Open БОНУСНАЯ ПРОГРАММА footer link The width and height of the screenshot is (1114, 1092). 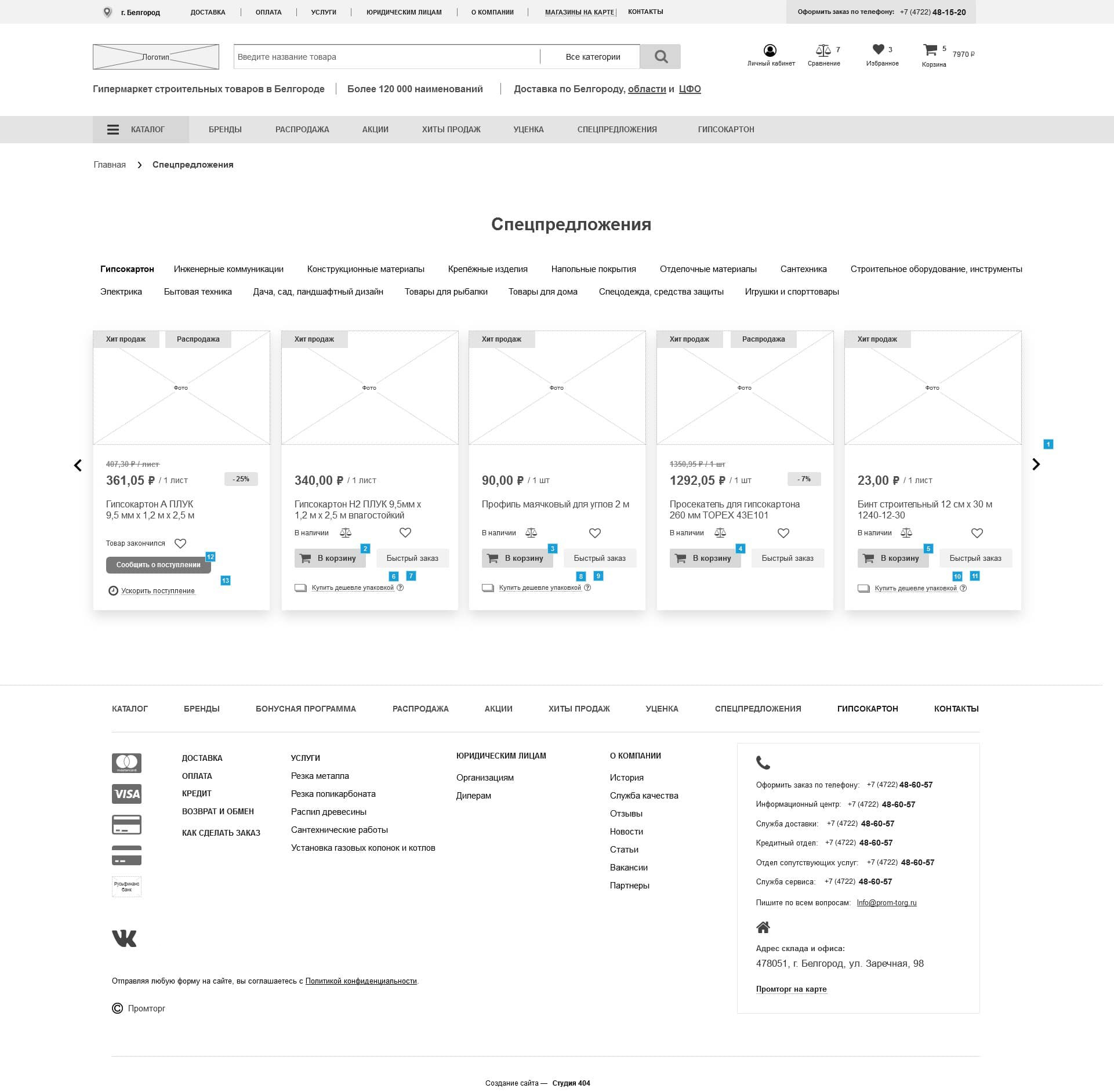[306, 709]
